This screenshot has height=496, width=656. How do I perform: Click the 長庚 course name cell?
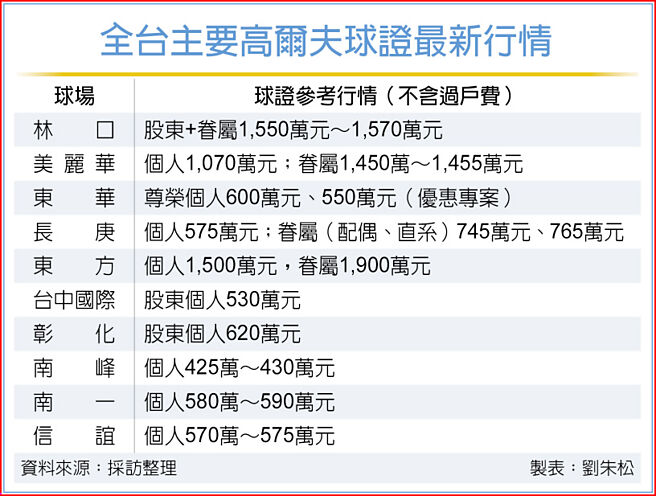pyautogui.click(x=74, y=232)
